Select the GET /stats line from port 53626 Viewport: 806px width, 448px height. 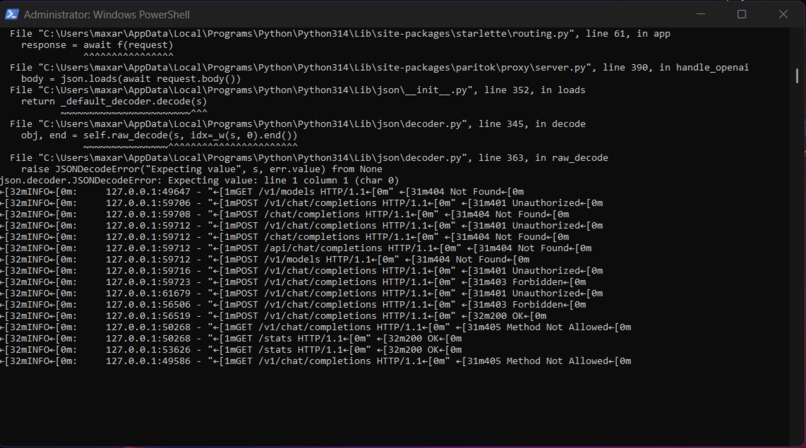(x=231, y=350)
